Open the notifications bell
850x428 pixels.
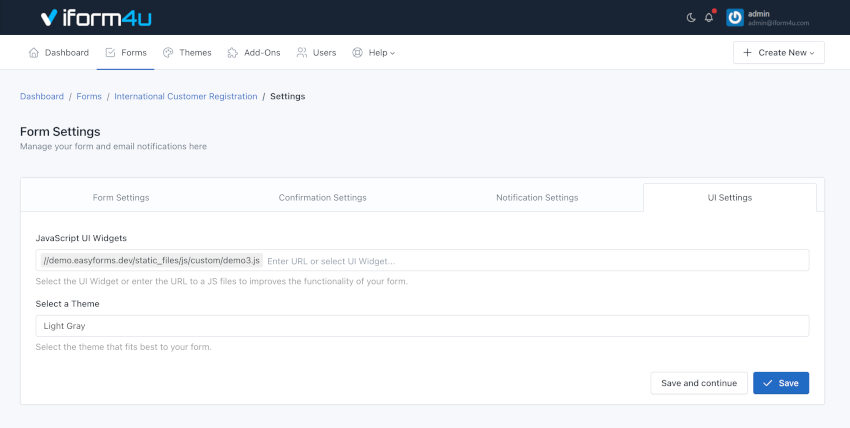709,18
